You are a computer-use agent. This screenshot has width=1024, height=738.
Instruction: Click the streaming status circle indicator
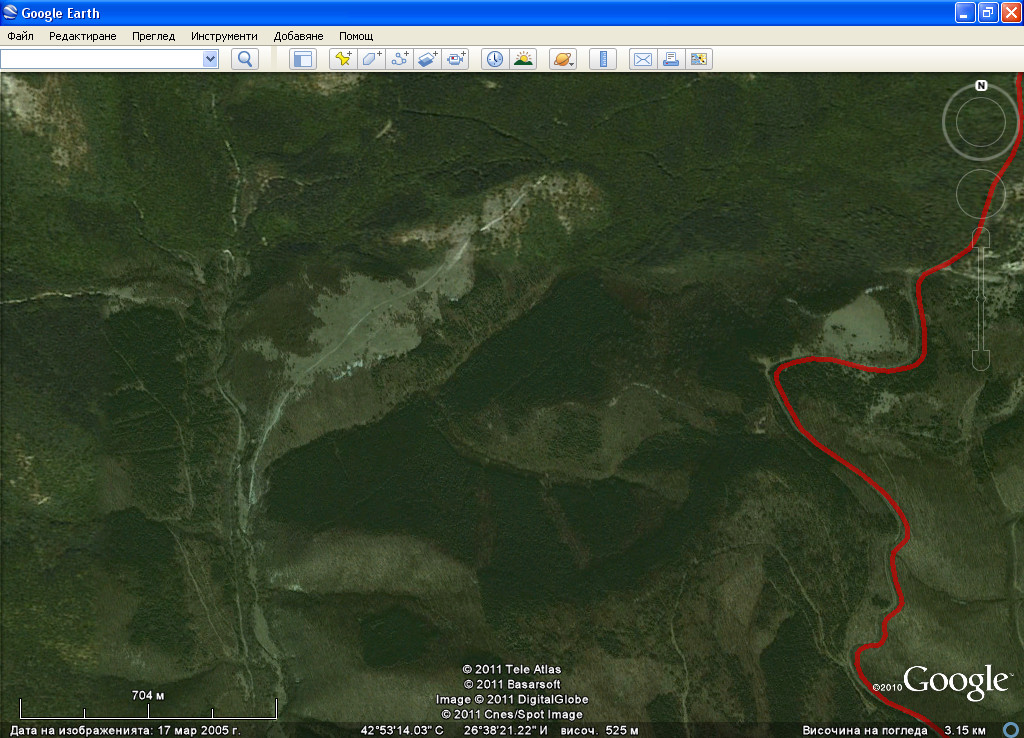pyautogui.click(x=1011, y=730)
